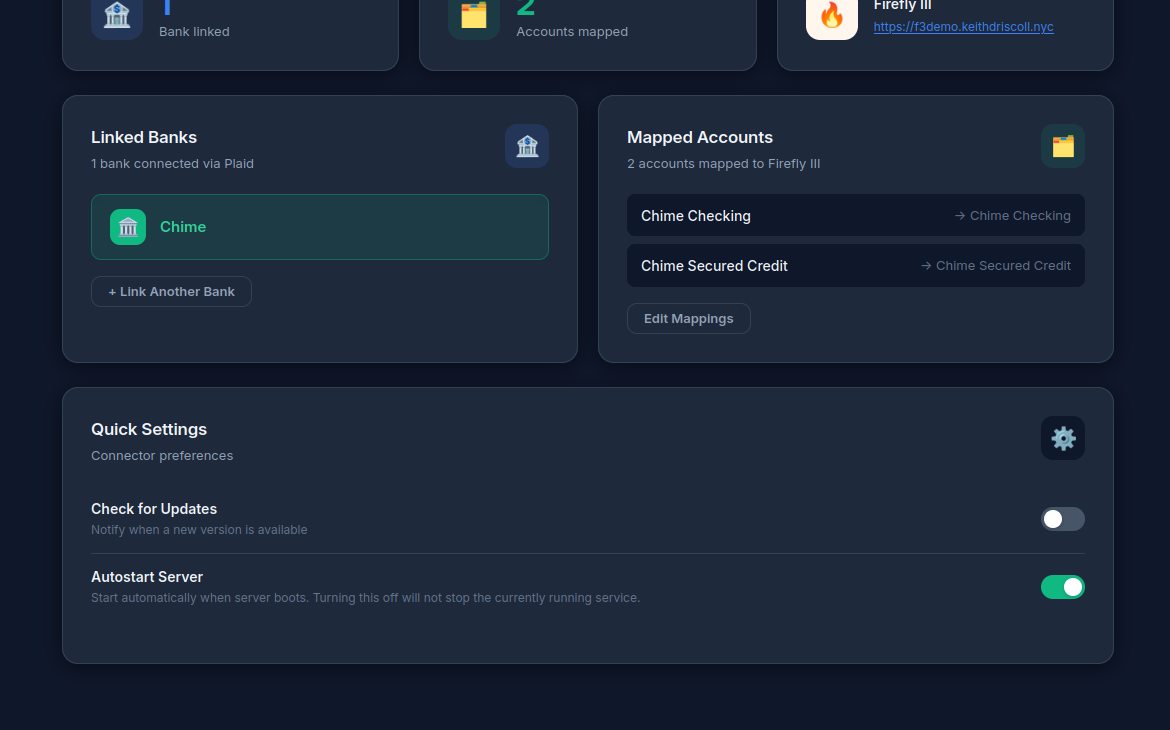Click the bank icon in Linked Banks header
This screenshot has height=730, width=1170.
click(527, 146)
